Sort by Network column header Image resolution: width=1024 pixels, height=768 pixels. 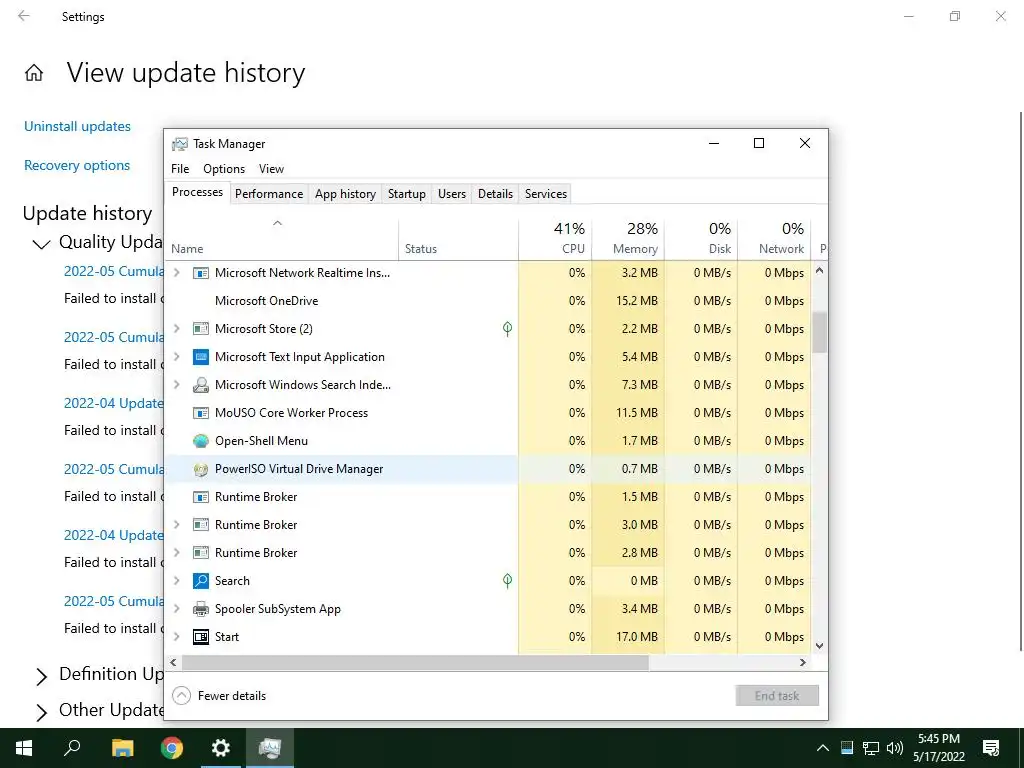(x=775, y=238)
